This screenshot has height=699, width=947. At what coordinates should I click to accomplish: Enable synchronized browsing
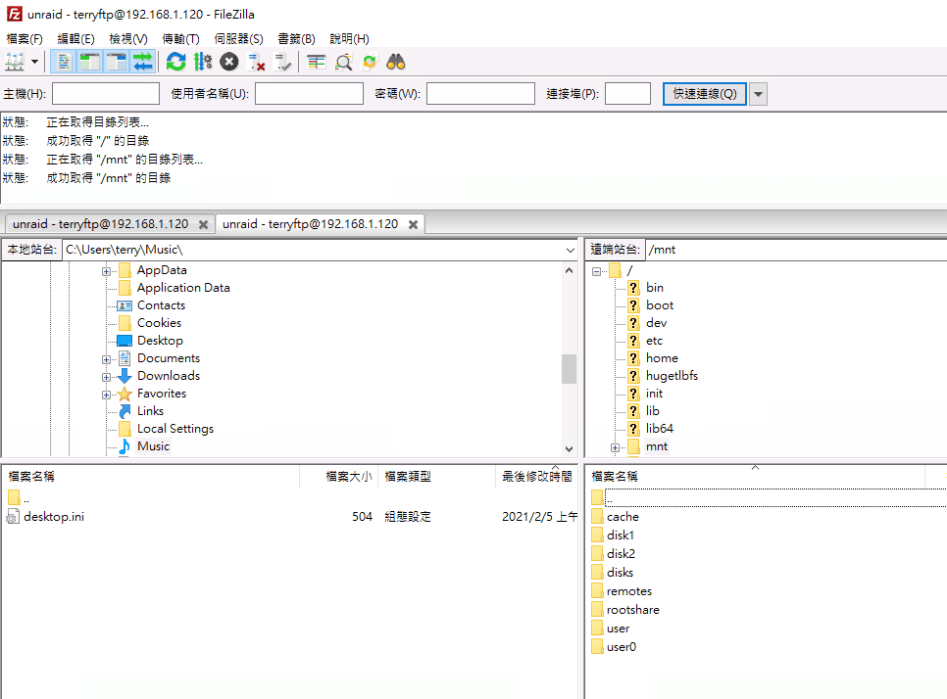click(370, 62)
